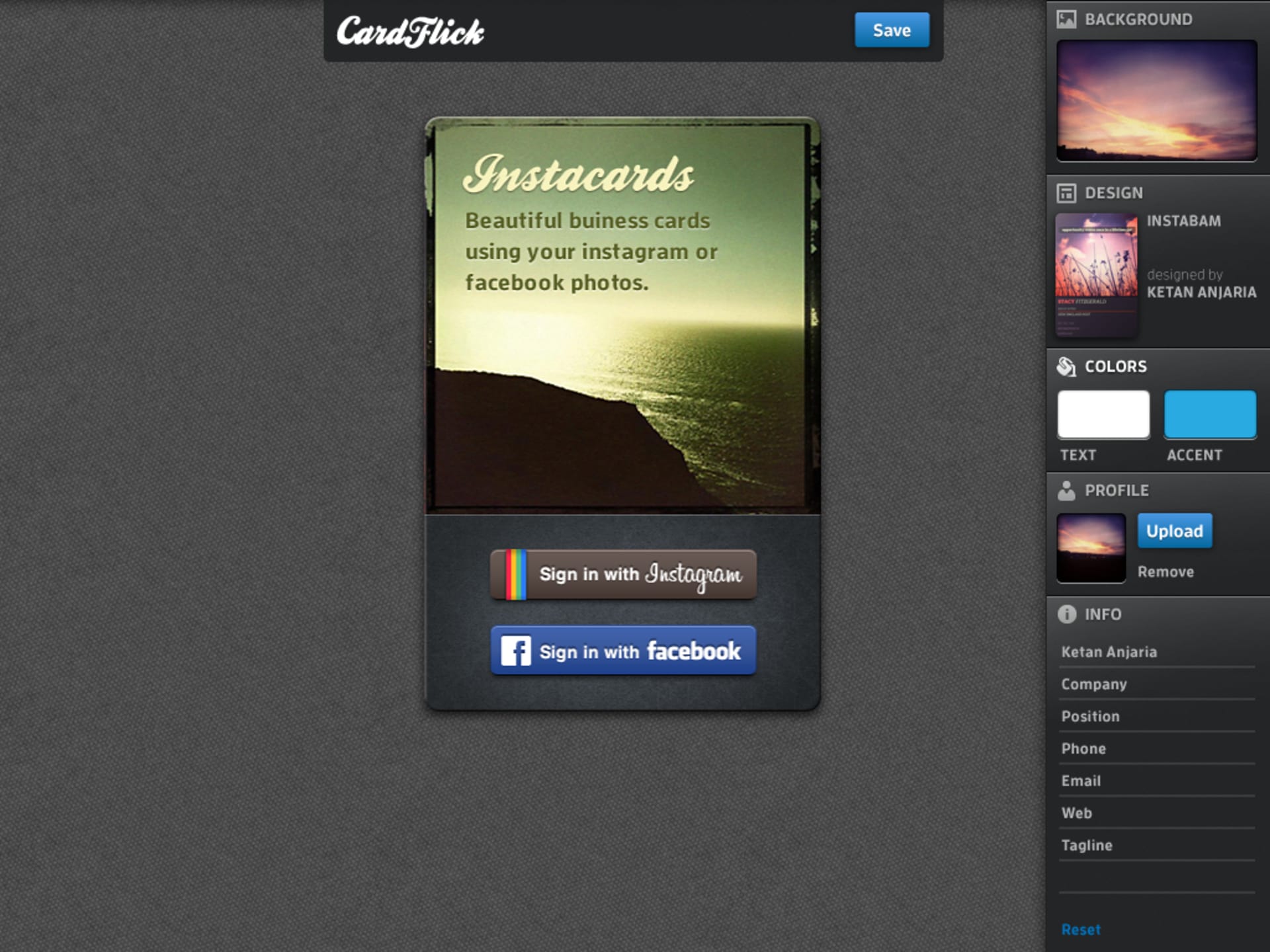Upload a profile photo

[x=1174, y=531]
